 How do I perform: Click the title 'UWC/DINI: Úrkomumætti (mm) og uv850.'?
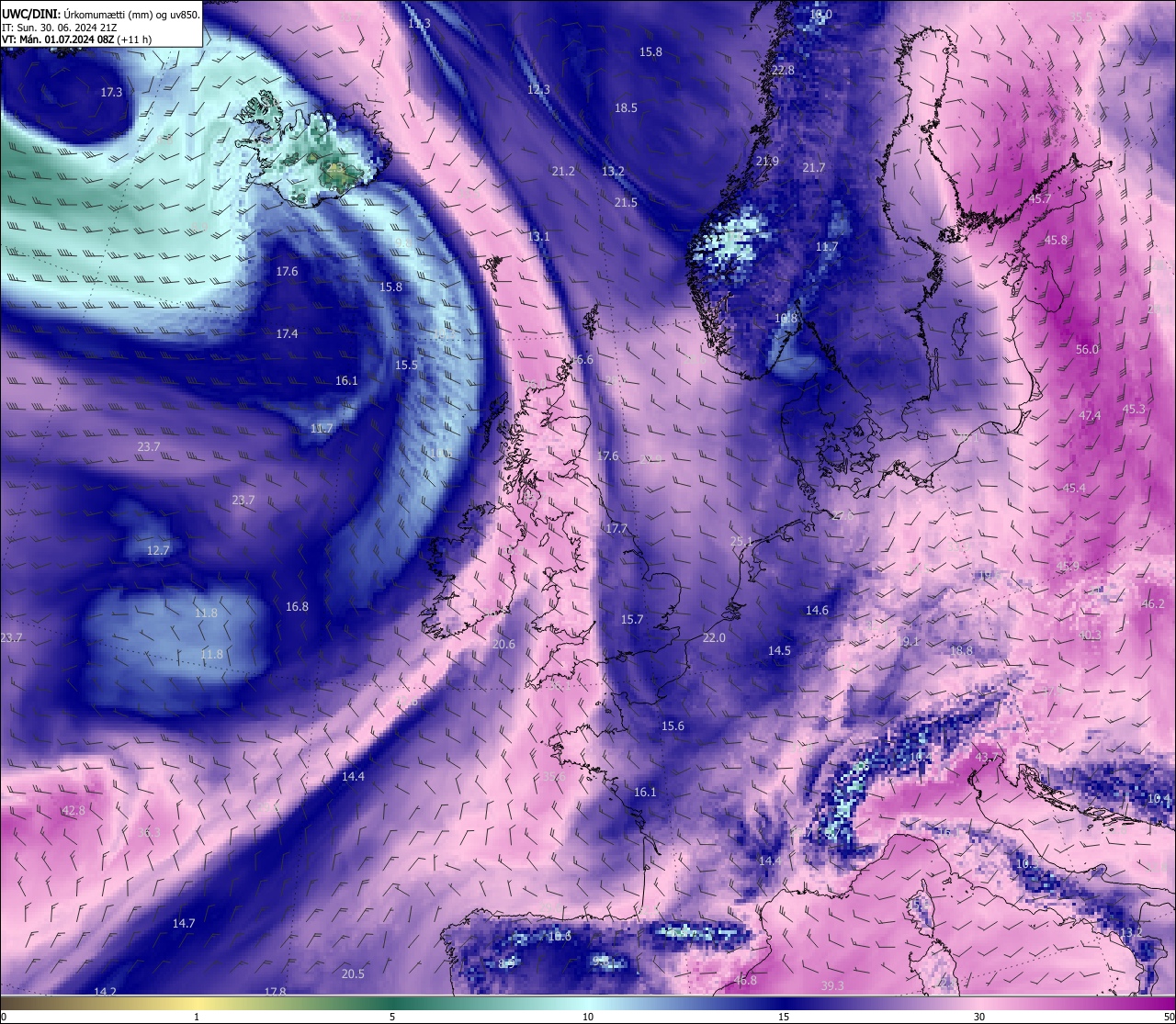pyautogui.click(x=101, y=14)
